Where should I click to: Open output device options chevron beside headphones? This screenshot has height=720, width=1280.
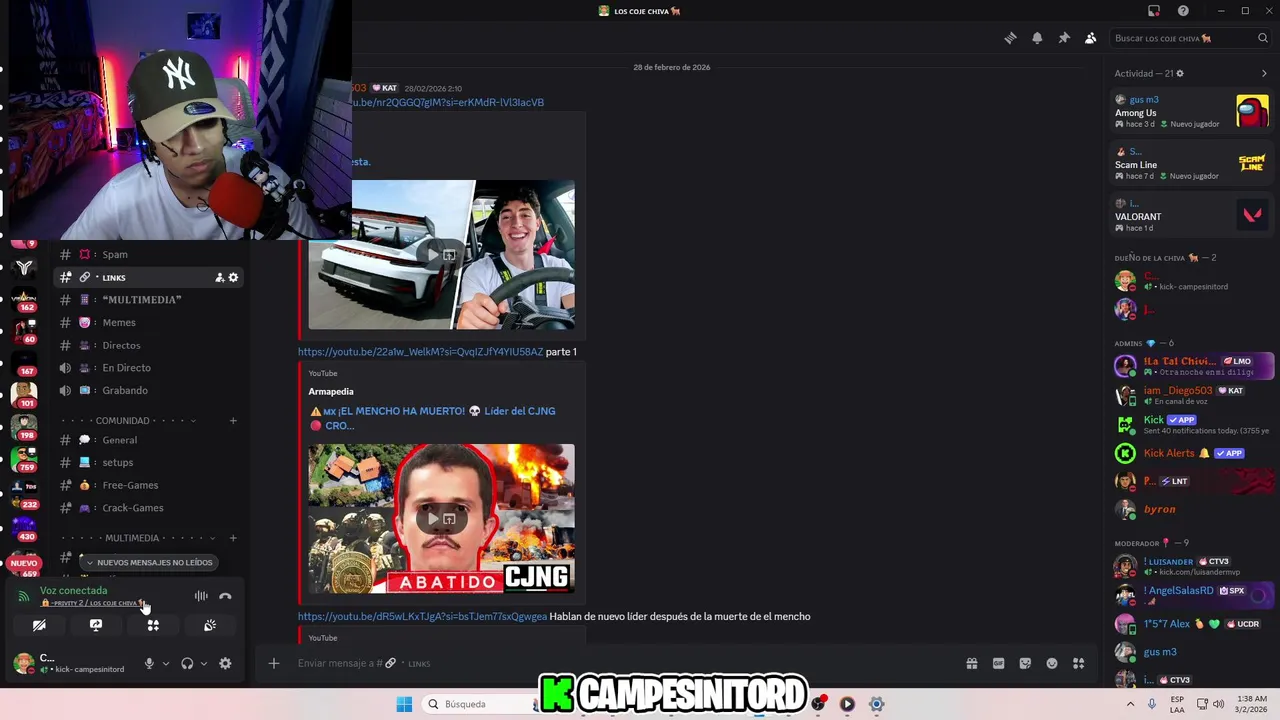(x=203, y=663)
